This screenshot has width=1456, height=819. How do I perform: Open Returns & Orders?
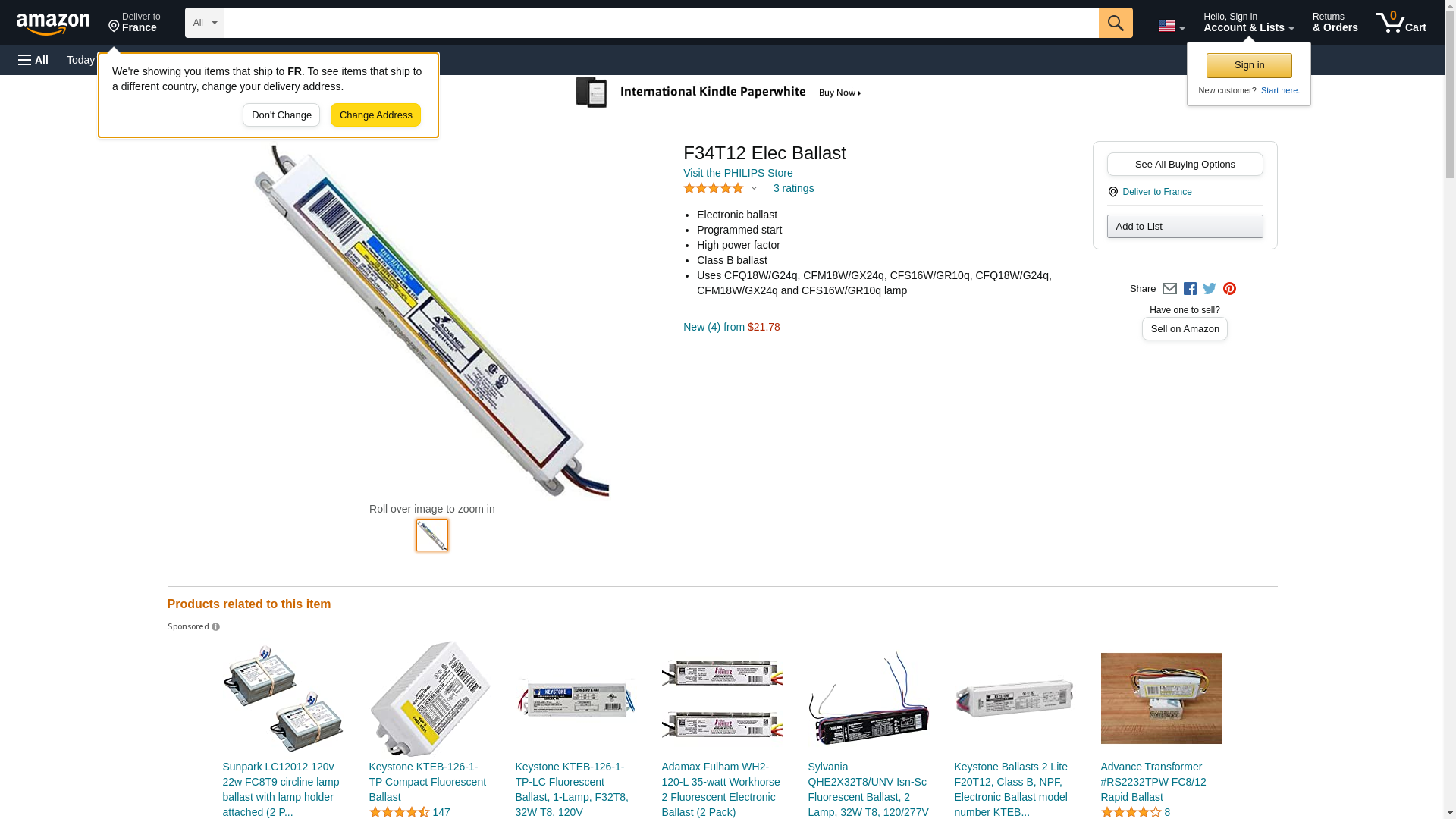click(1335, 23)
